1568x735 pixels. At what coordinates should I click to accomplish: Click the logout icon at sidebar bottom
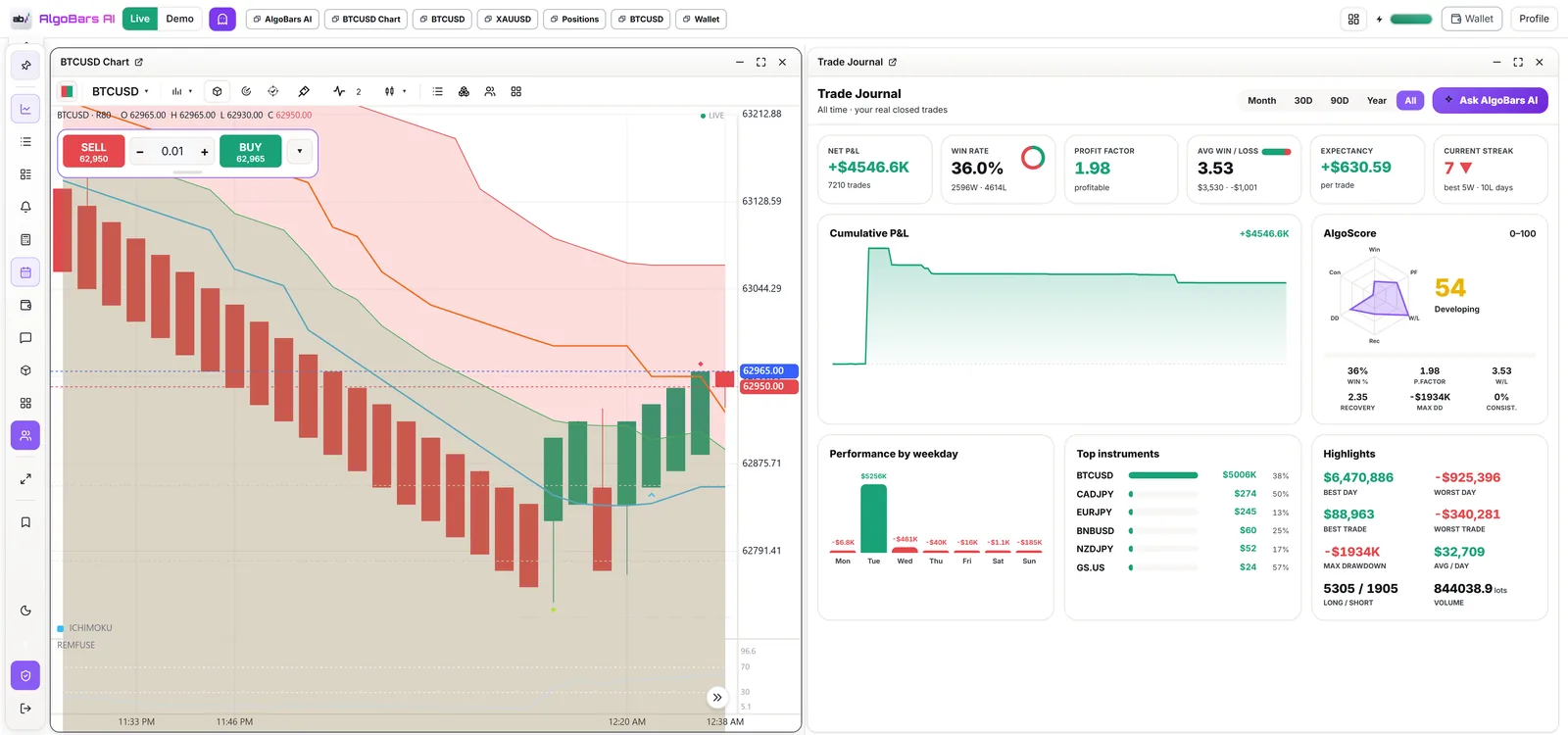25,709
